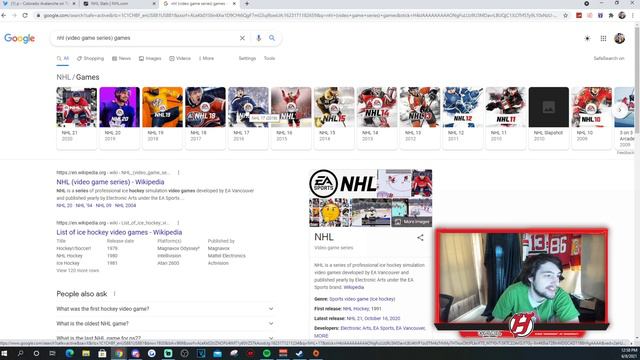Start voice search with microphone icon
640x360 pixels.
[258, 38]
